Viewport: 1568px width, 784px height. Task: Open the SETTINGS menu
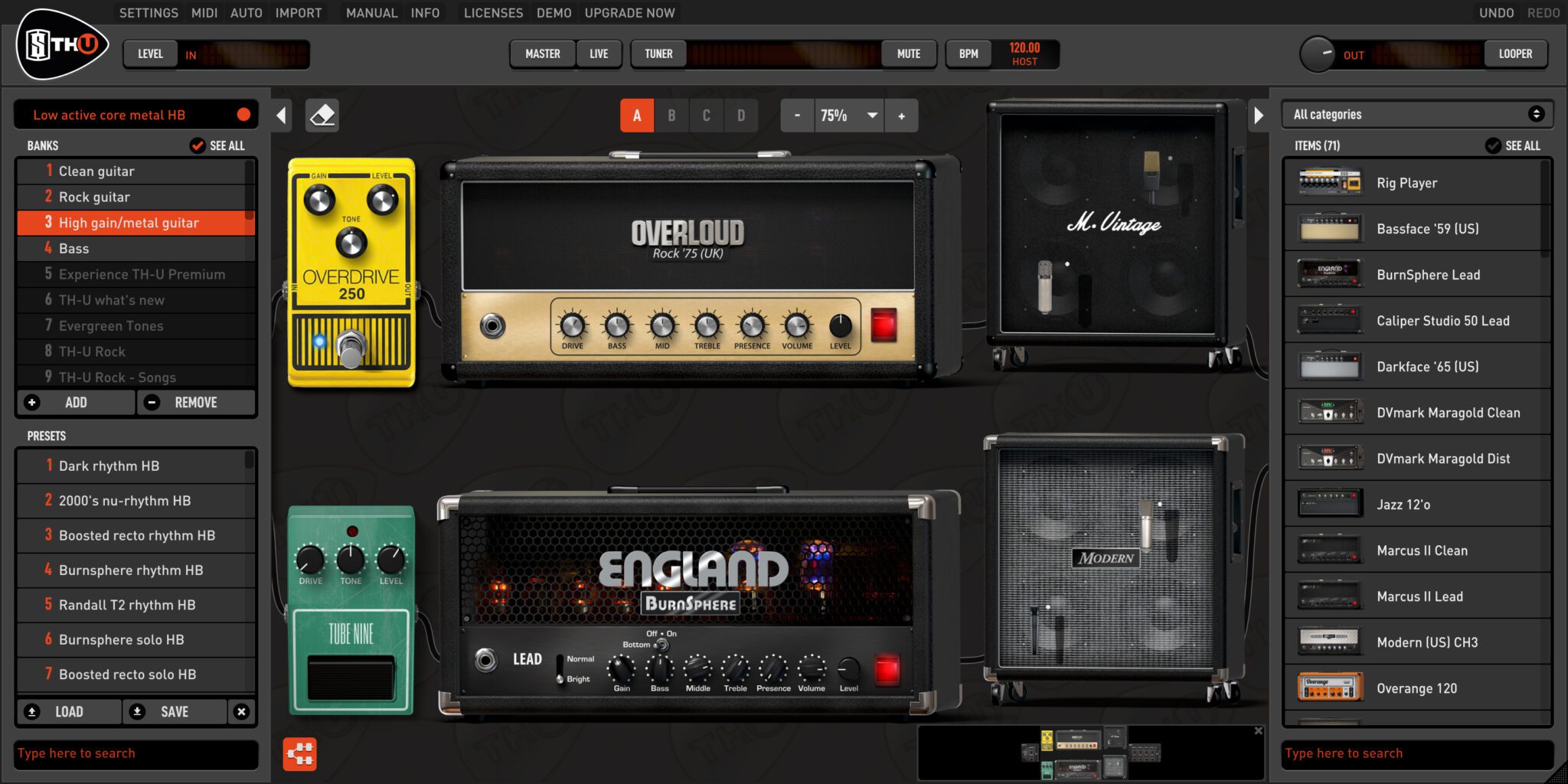pos(148,12)
